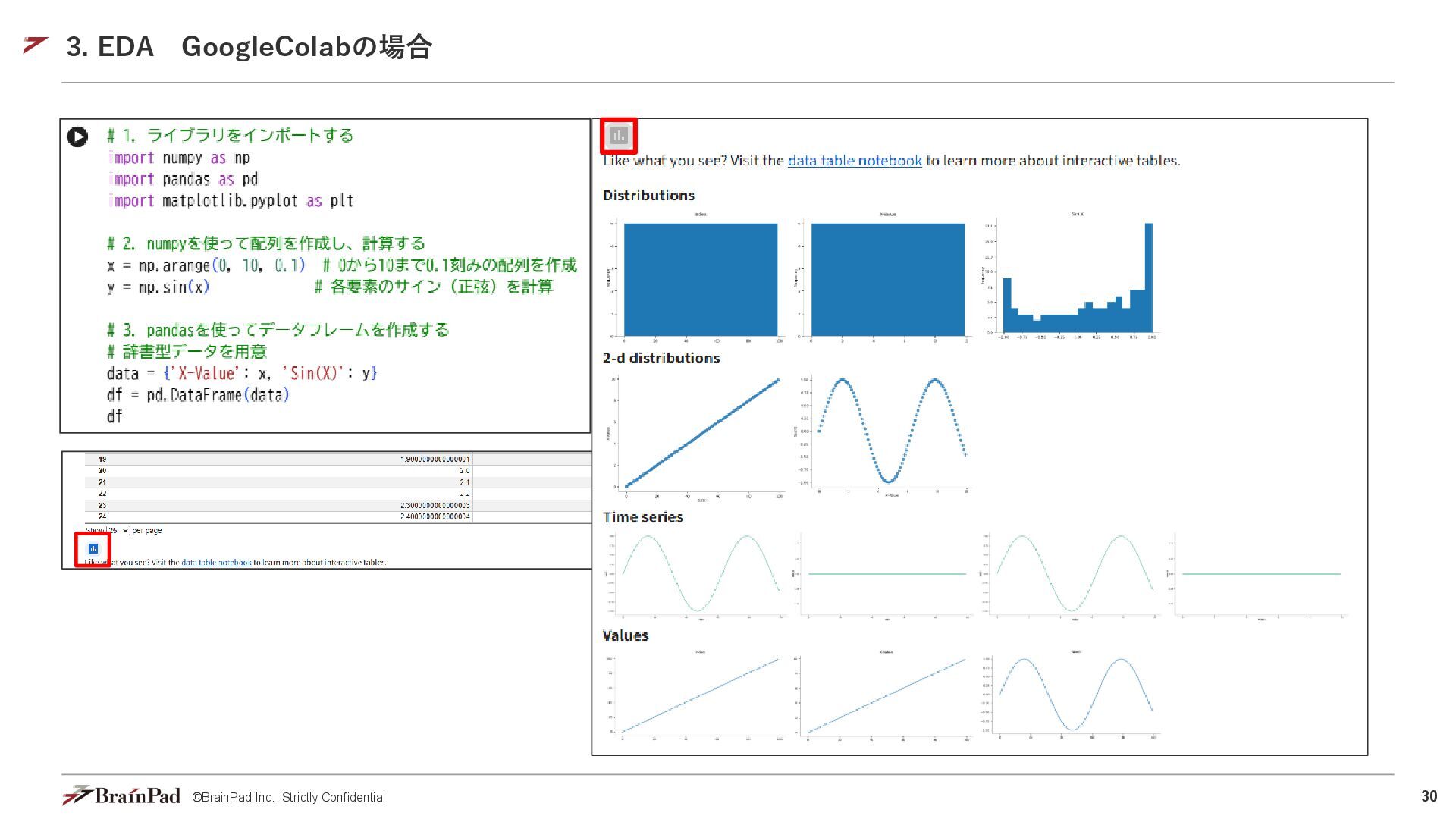Open the rows per page dropdown
The height and width of the screenshot is (819, 1456).
coord(118,530)
